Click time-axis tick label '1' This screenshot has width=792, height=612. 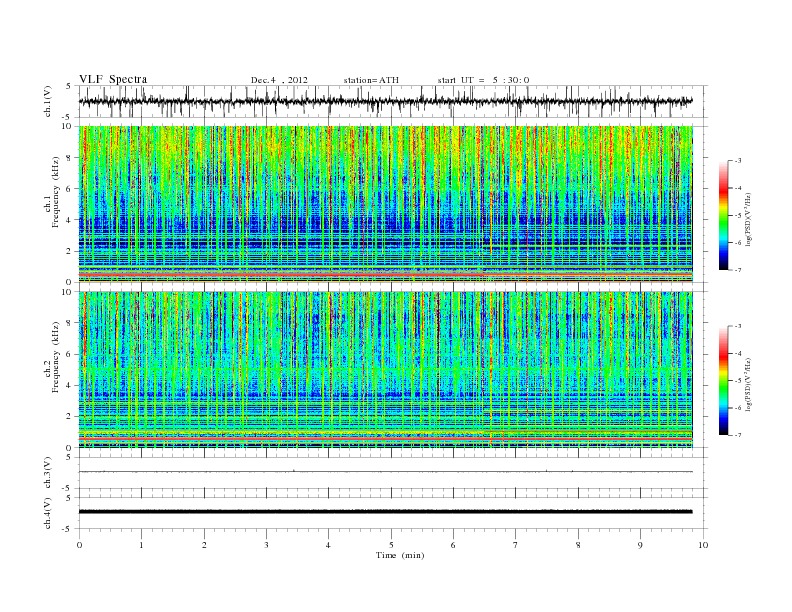pyautogui.click(x=141, y=545)
